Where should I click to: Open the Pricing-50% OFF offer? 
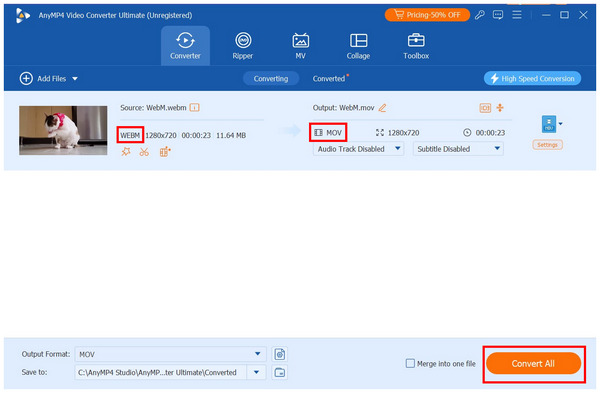click(x=427, y=15)
